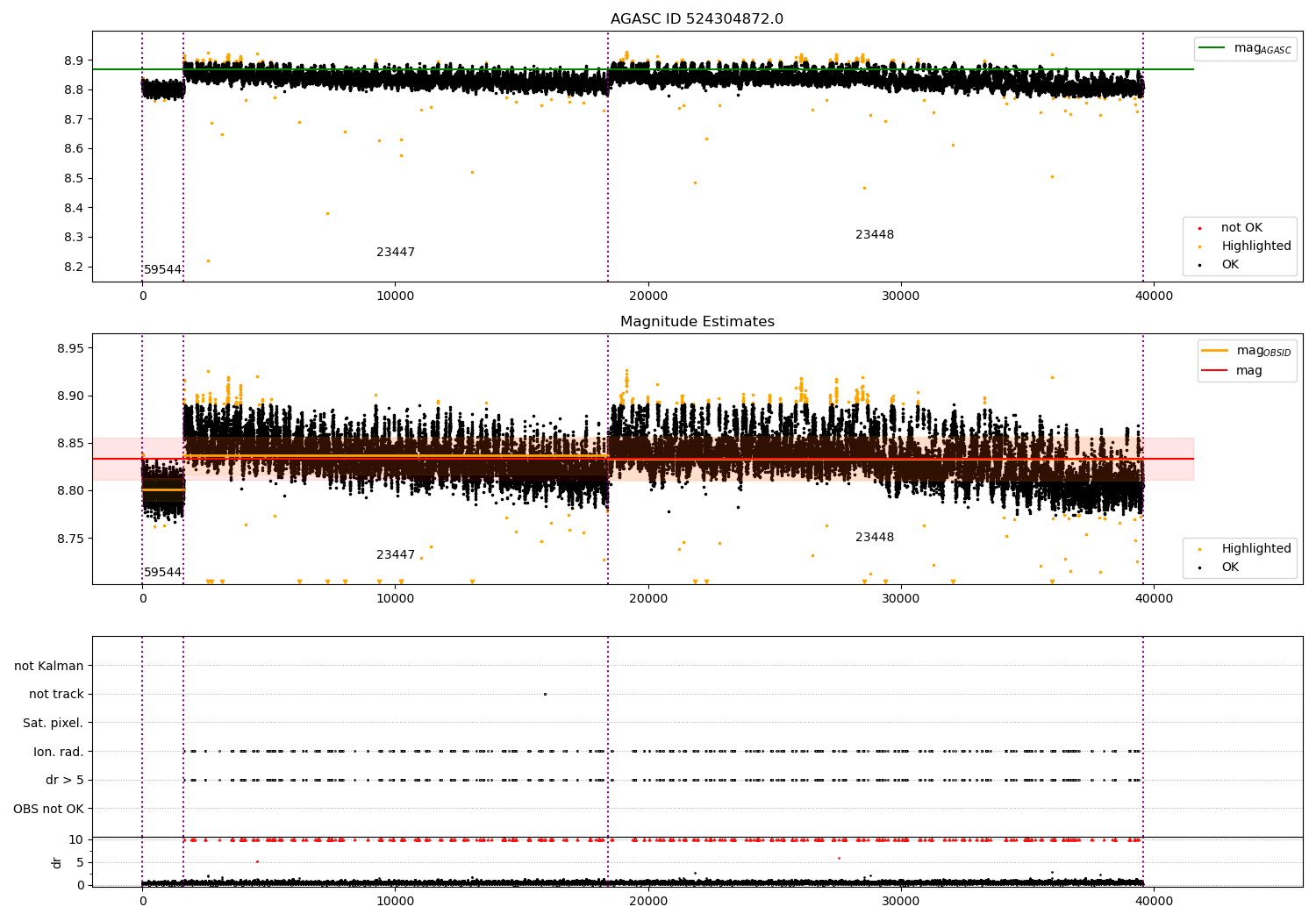This screenshot has height=921, width=1316.
Task: Click the "8.75" y-axis tick label
Action: (x=71, y=539)
